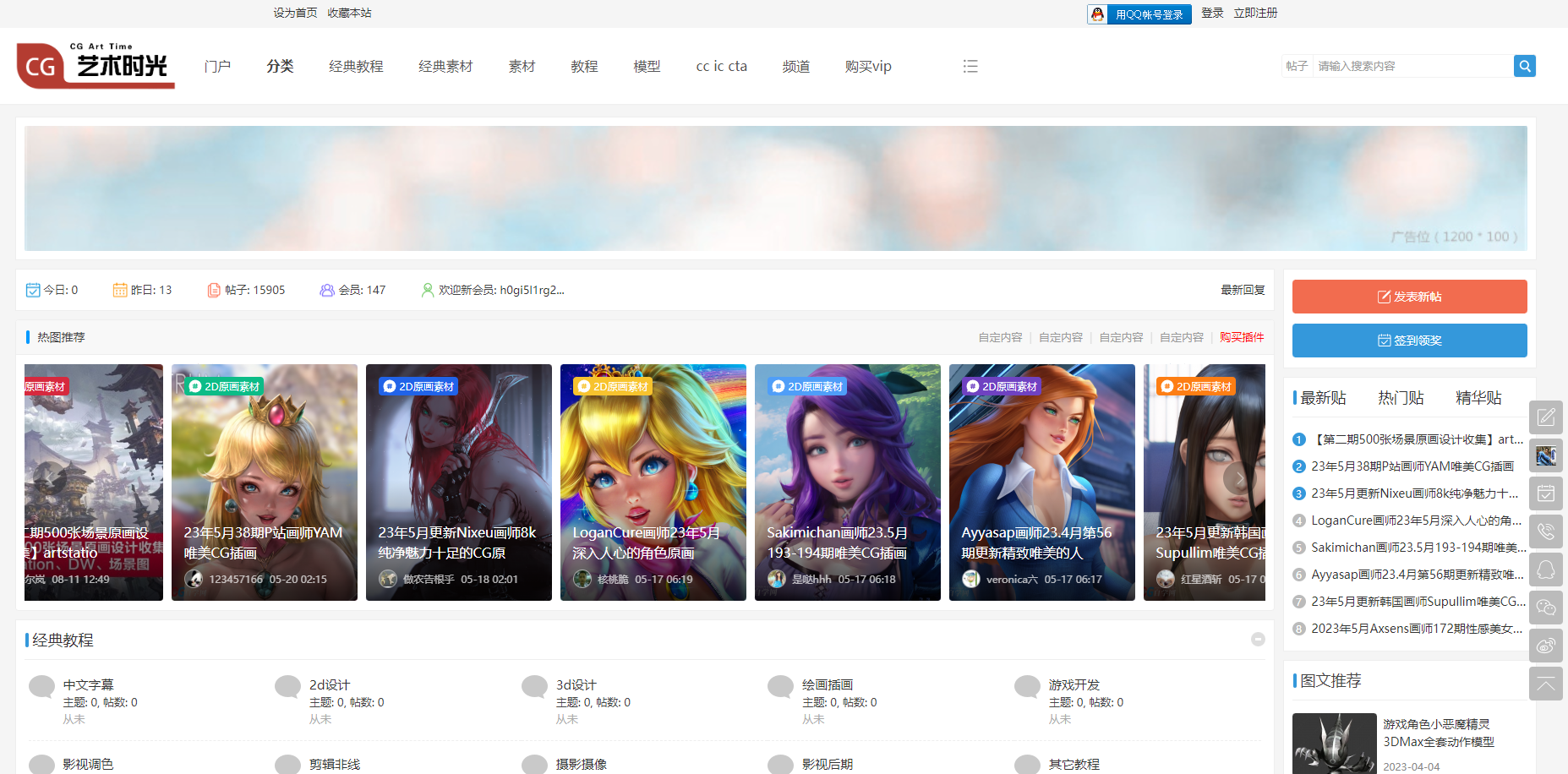
Task: Click the floating phone contact icon
Action: coord(1545,531)
